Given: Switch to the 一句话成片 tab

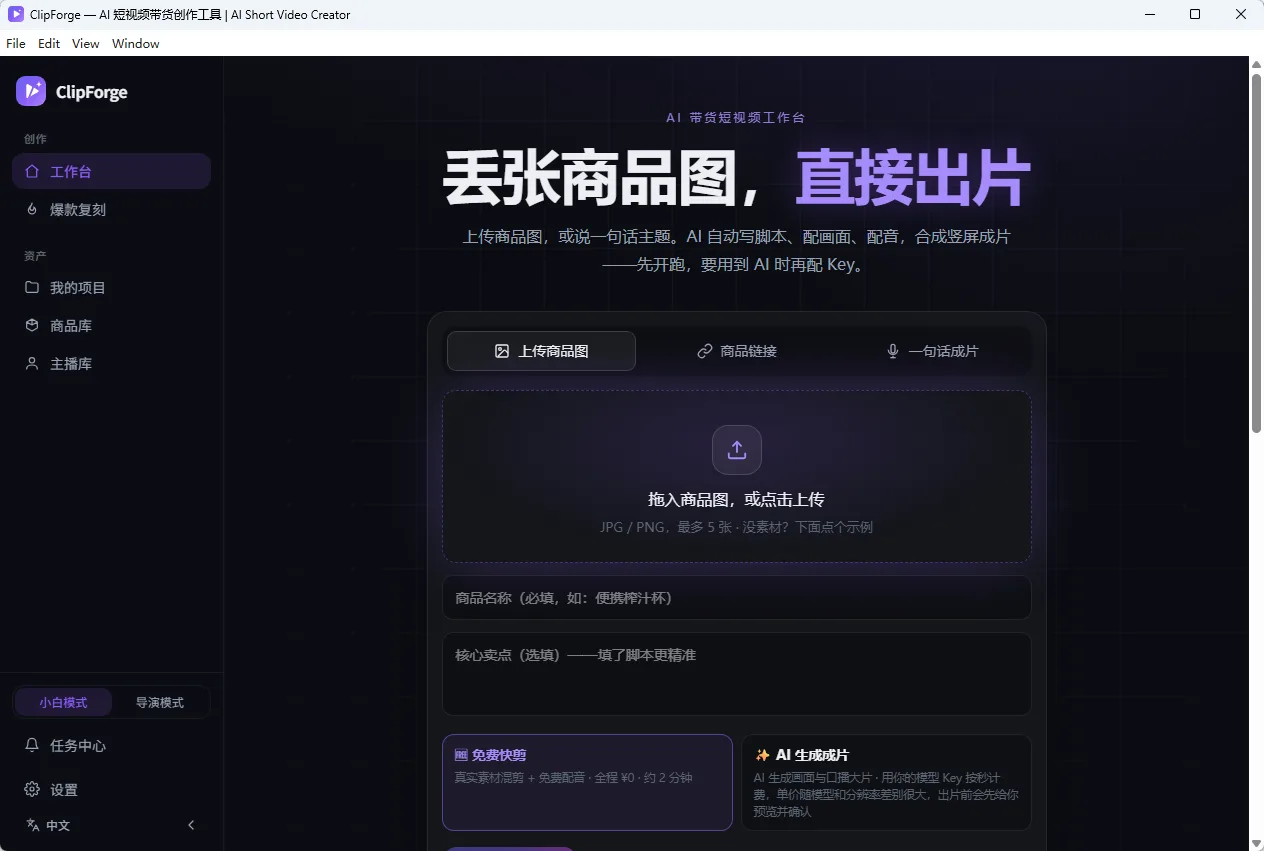Looking at the screenshot, I should point(932,351).
